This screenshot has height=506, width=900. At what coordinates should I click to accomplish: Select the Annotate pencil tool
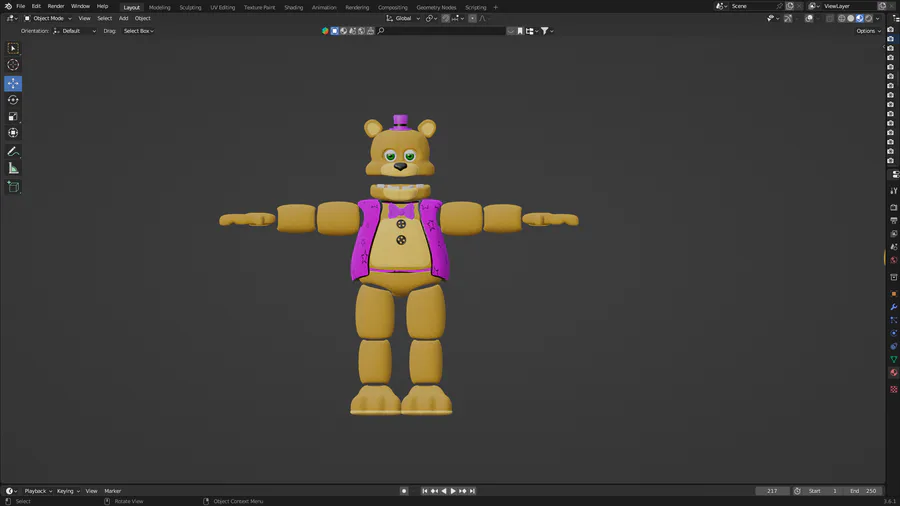click(13, 151)
